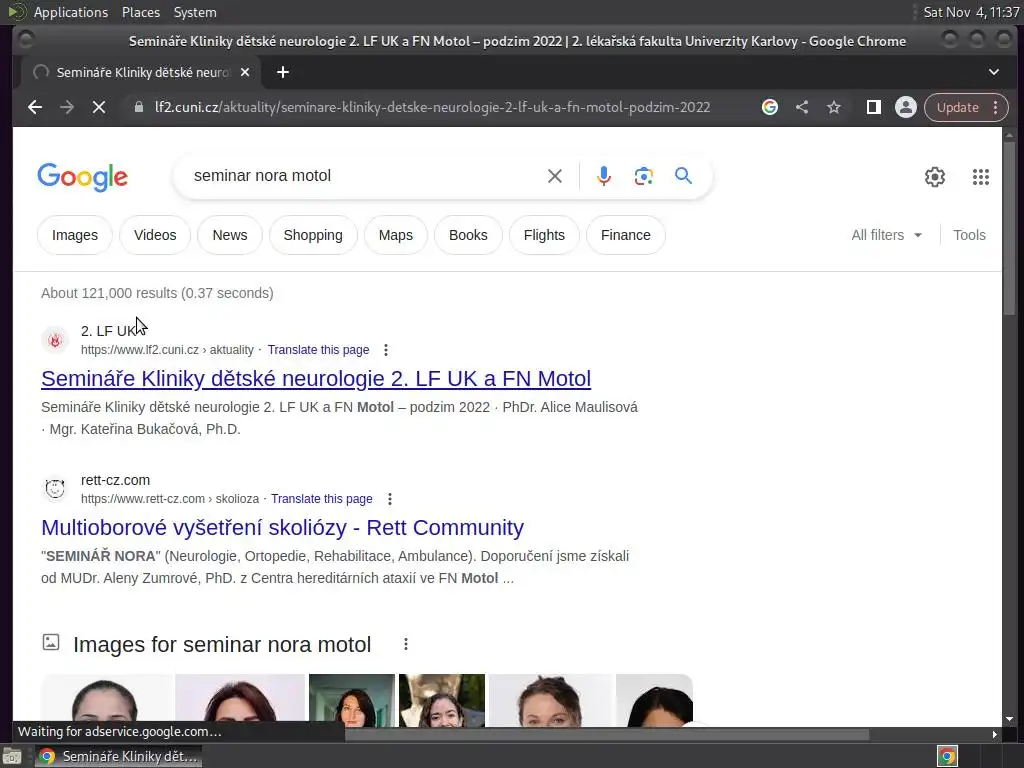
Task: Open the side panel icon
Action: [873, 107]
